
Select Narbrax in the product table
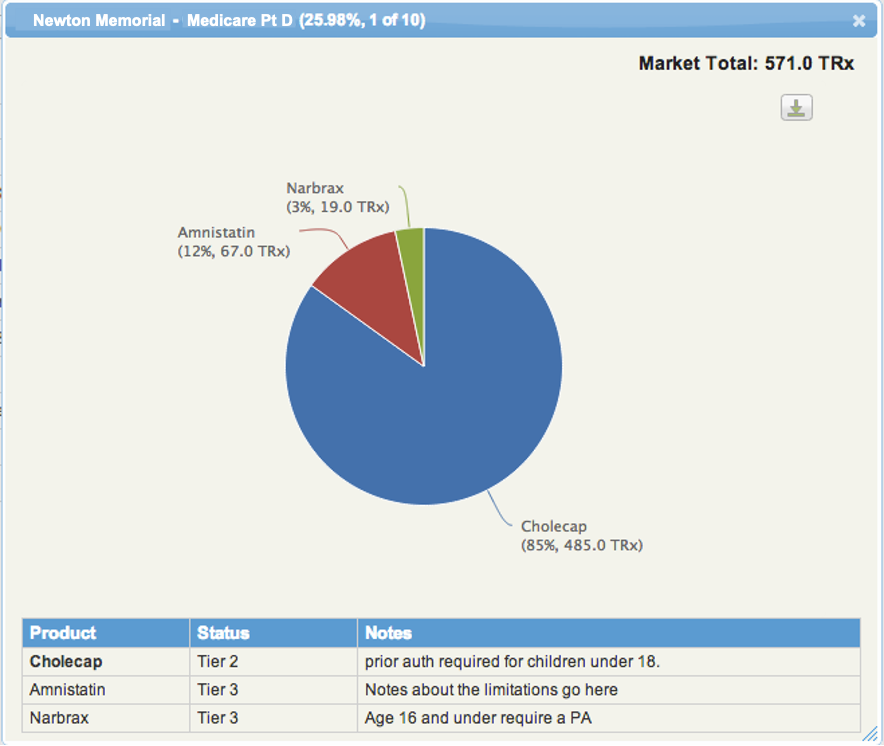tap(58, 718)
